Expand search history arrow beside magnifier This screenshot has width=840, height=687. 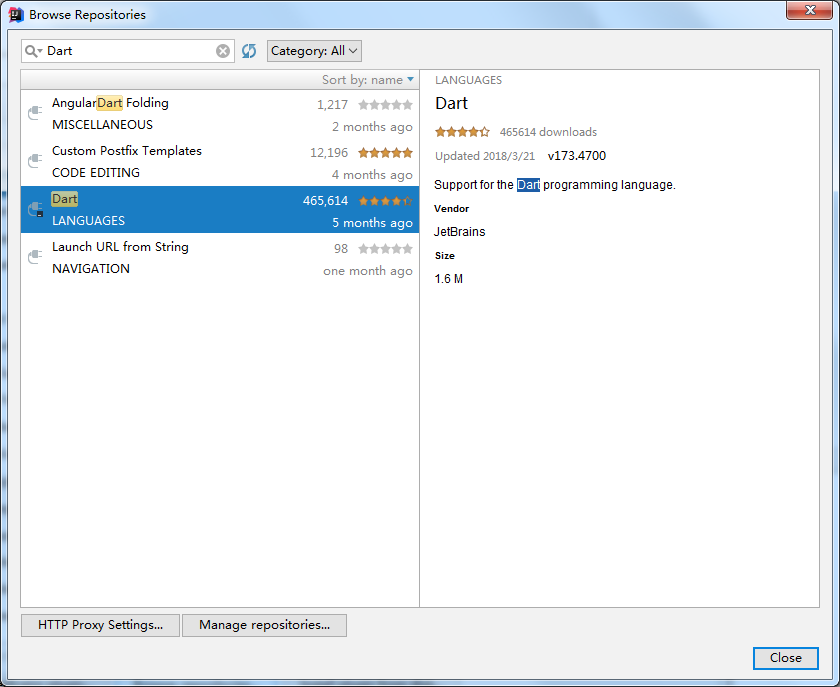coord(40,51)
